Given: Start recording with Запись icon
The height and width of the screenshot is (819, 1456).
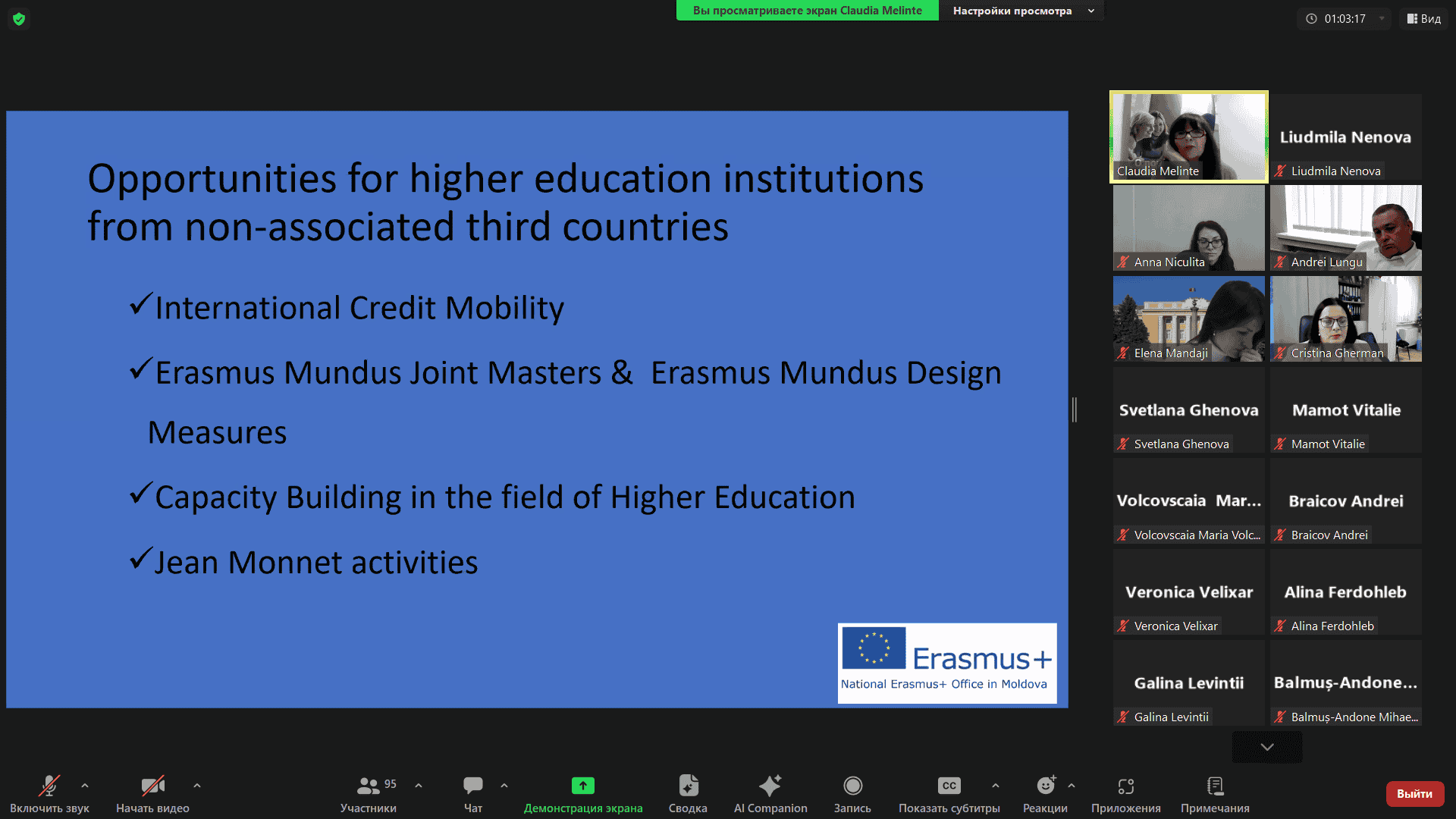Looking at the screenshot, I should point(852,786).
